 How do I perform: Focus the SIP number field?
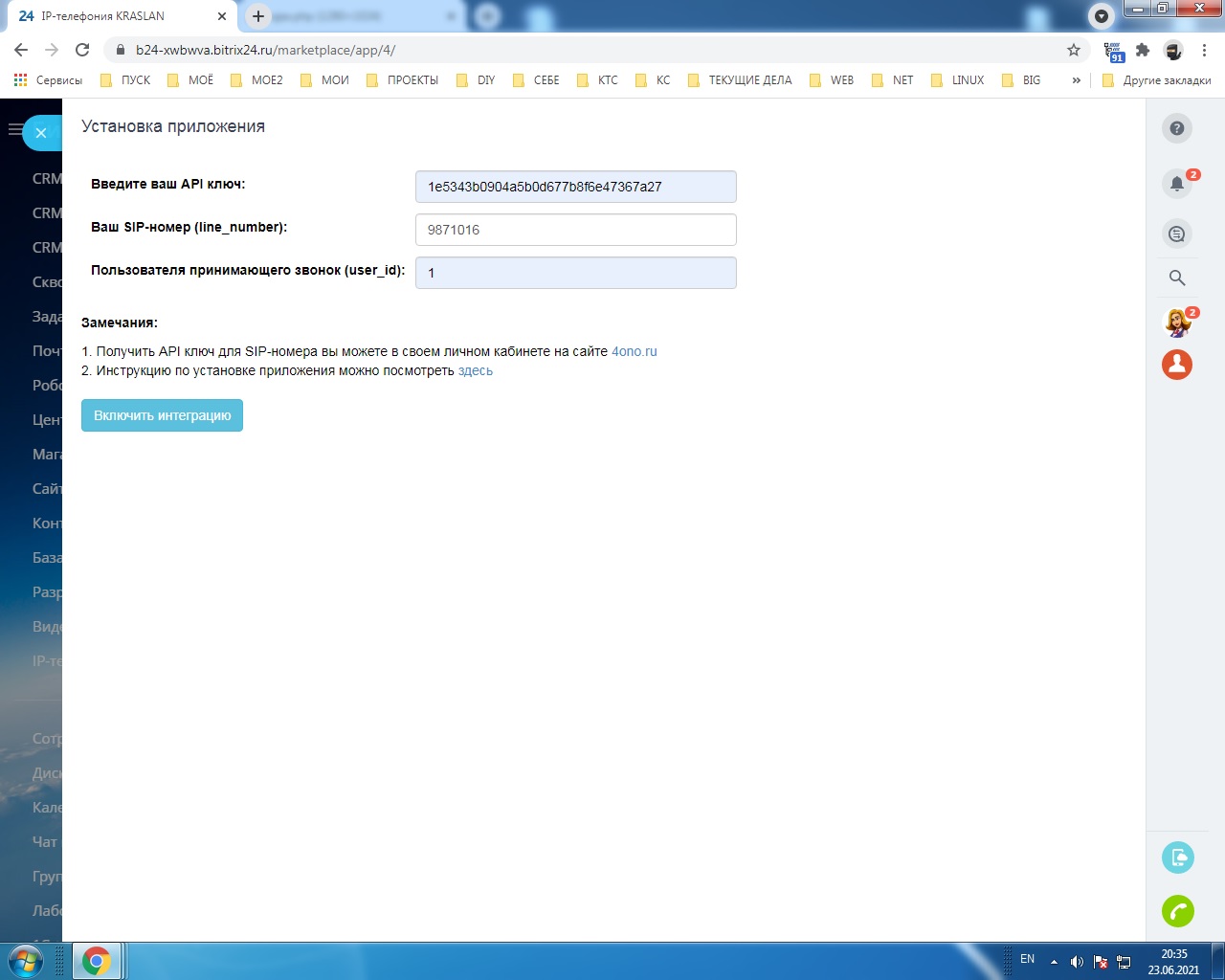coord(576,230)
